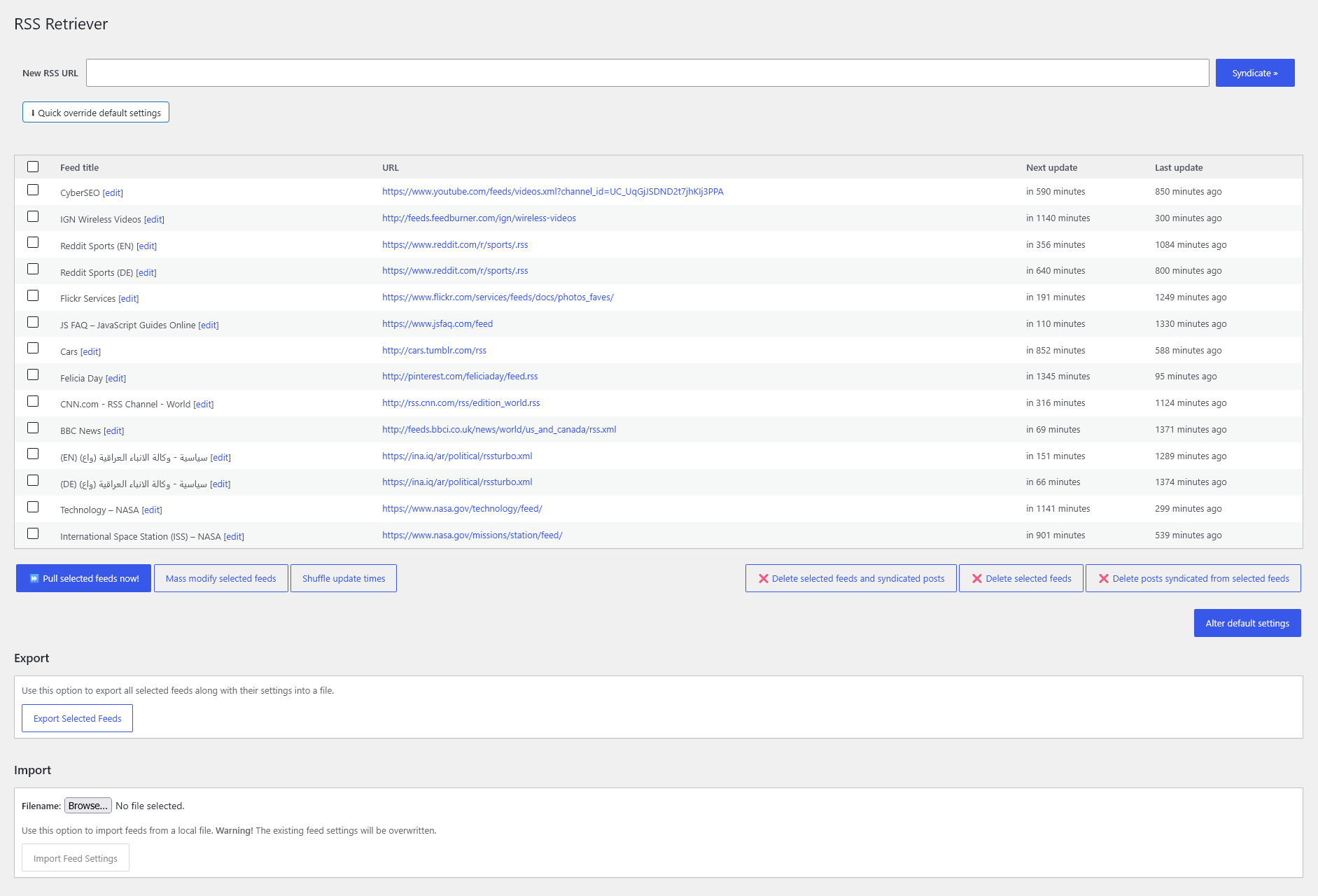Image resolution: width=1318 pixels, height=896 pixels.
Task: Open the pinterest feliciaday feed link
Action: [x=460, y=376]
